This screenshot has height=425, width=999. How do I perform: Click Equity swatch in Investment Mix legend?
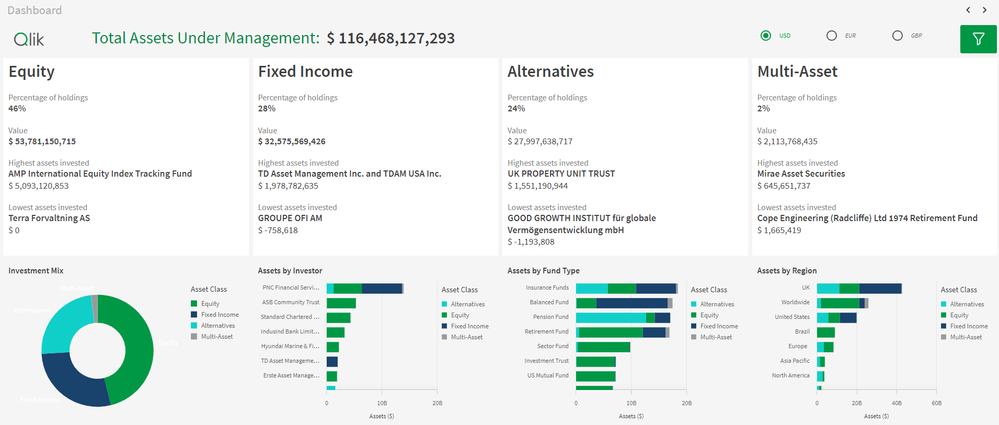pos(193,303)
